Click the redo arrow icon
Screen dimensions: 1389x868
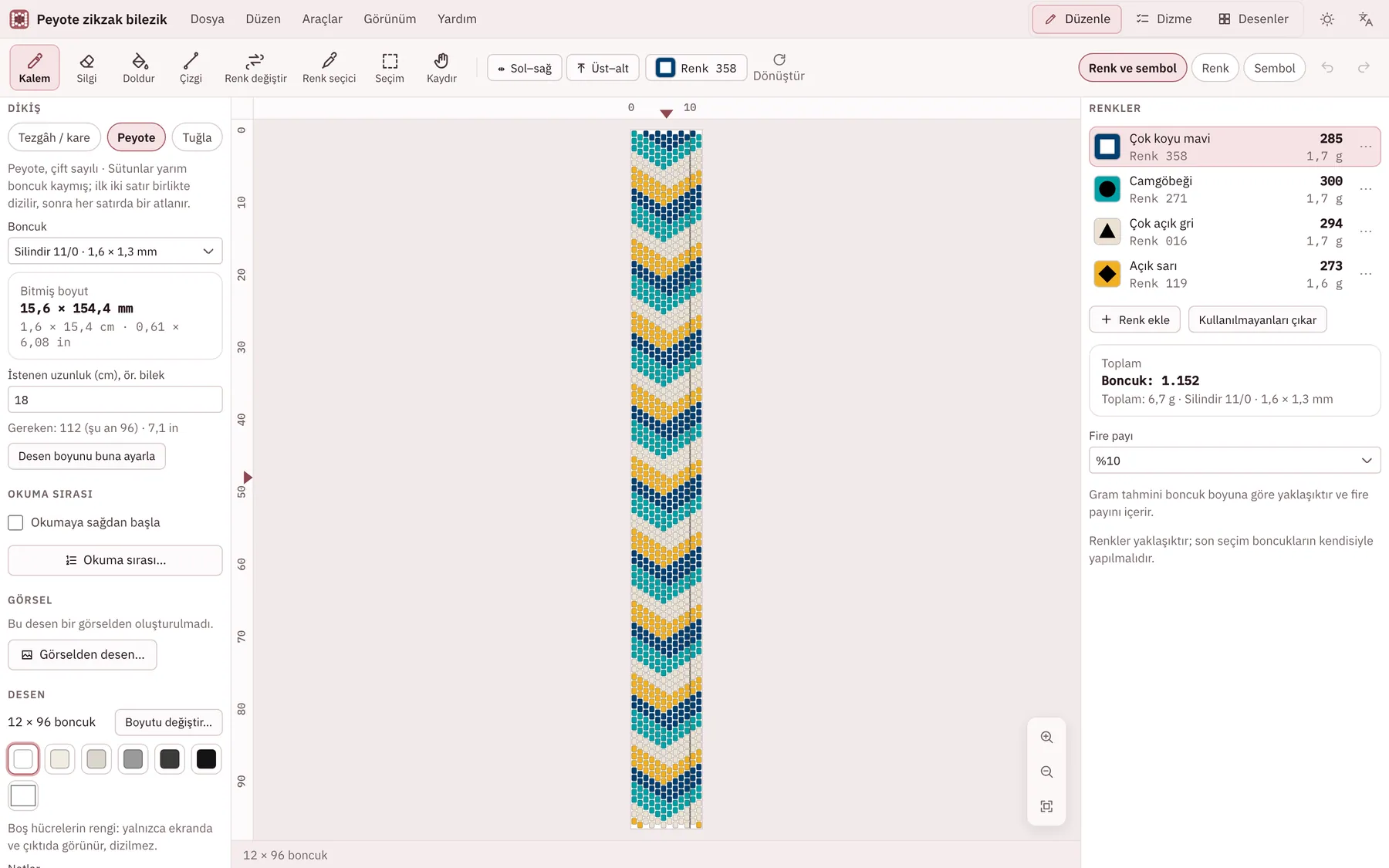pos(1364,68)
